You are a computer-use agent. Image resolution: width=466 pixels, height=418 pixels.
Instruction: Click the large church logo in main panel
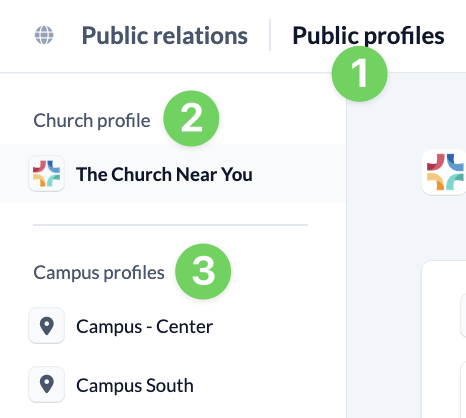444,172
